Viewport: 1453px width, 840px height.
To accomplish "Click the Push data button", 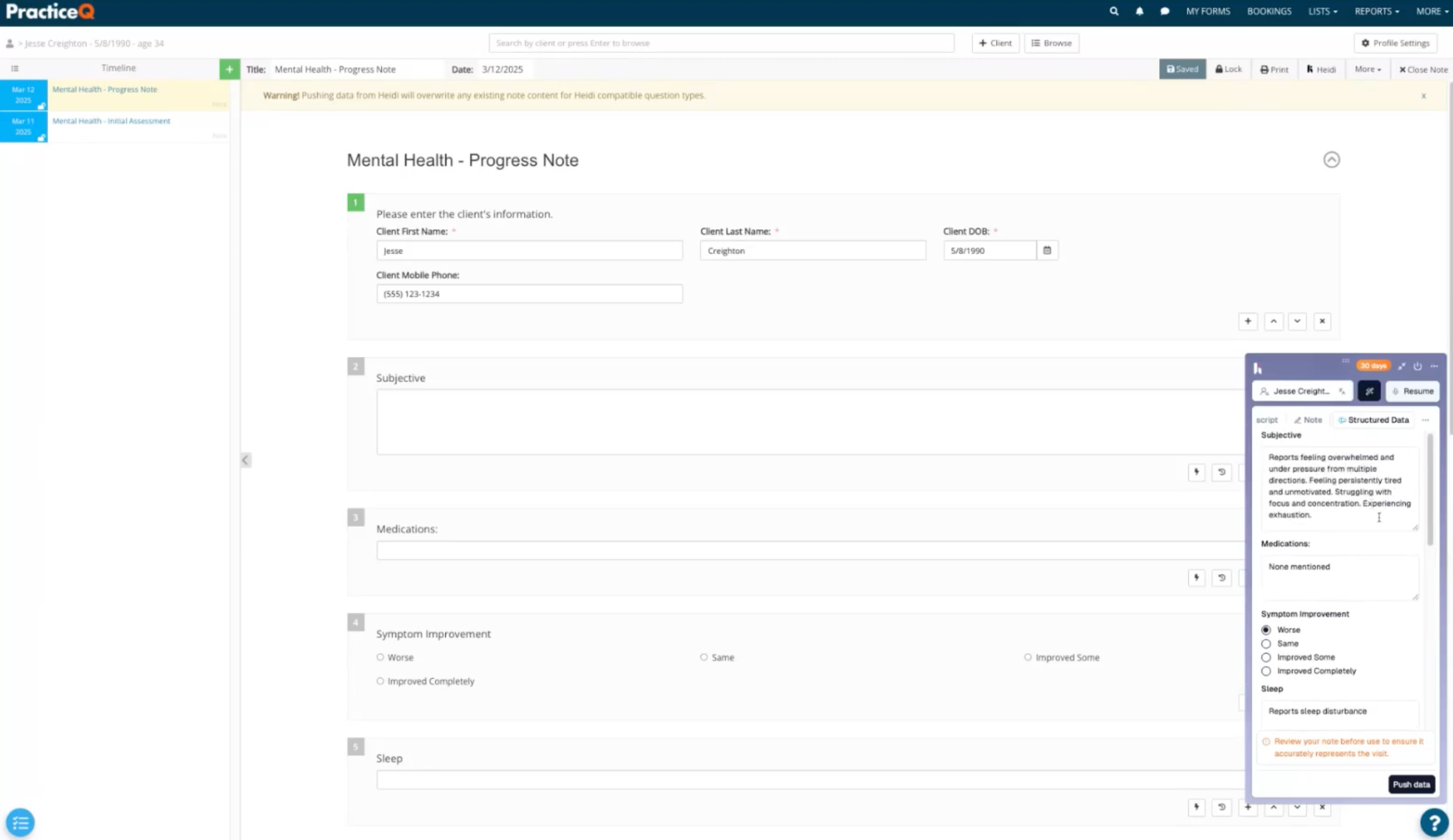I will click(x=1411, y=784).
